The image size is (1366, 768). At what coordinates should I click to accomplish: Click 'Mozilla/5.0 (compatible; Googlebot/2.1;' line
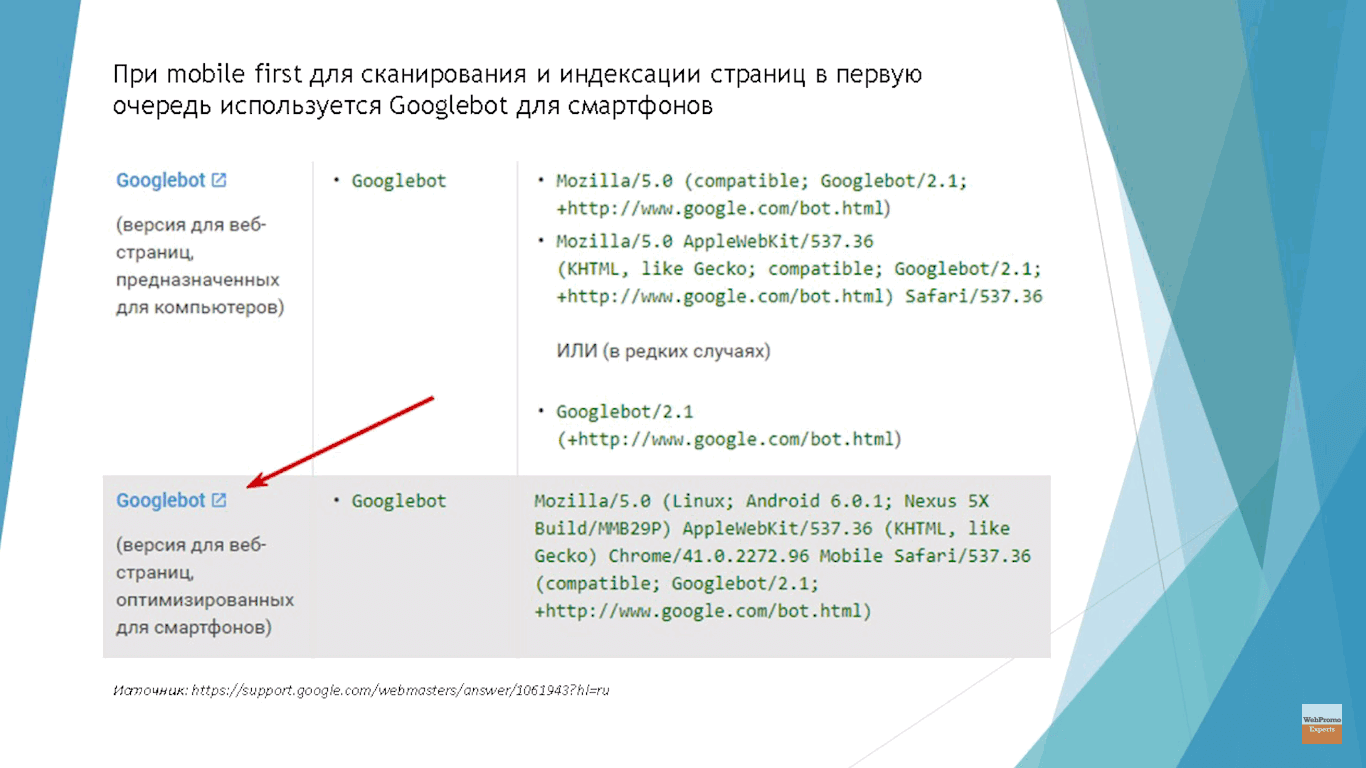[762, 181]
